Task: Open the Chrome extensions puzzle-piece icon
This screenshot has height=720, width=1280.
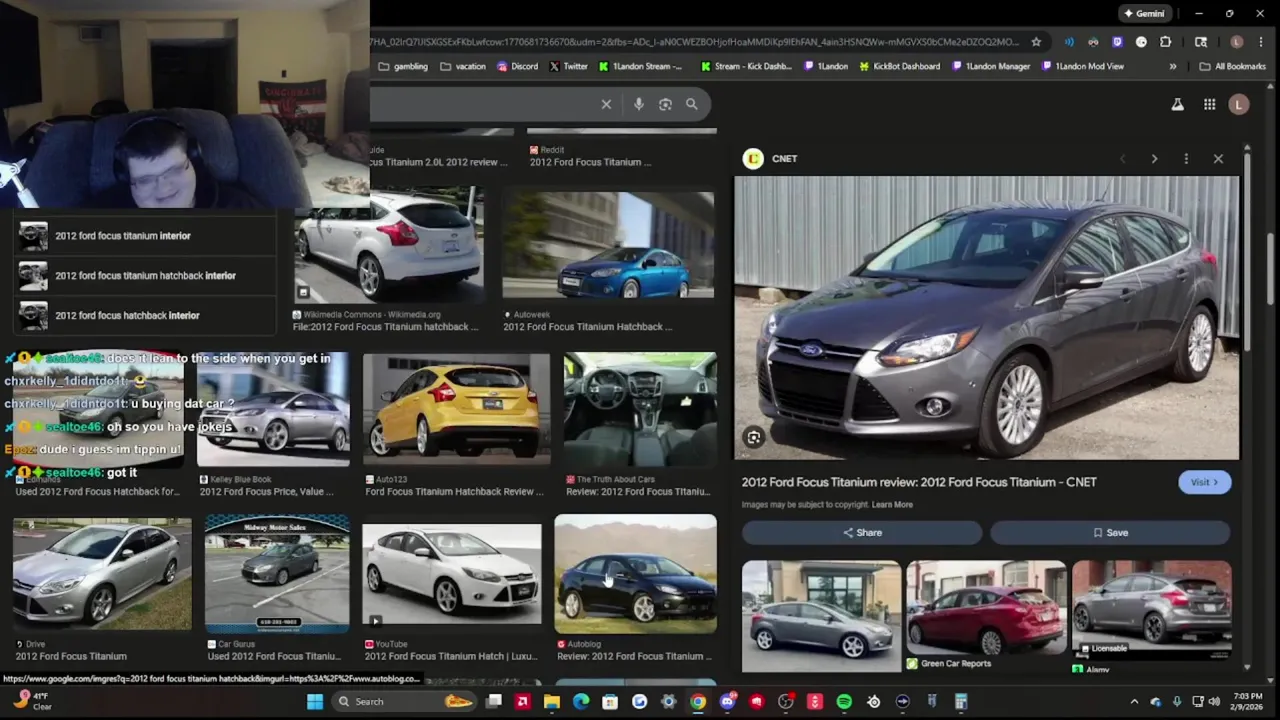Action: click(1165, 42)
